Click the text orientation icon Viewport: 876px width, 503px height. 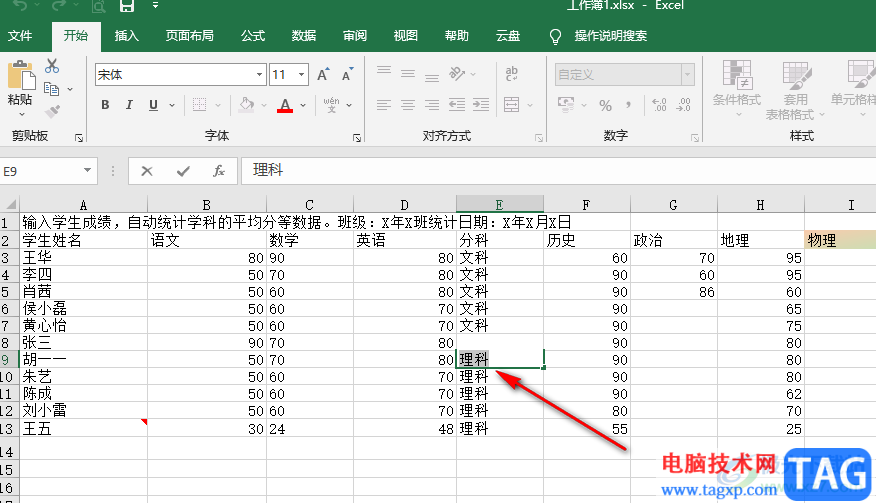[457, 74]
